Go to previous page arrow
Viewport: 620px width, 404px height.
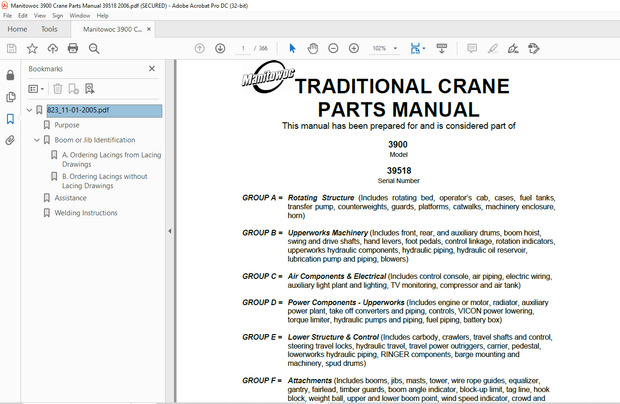200,49
